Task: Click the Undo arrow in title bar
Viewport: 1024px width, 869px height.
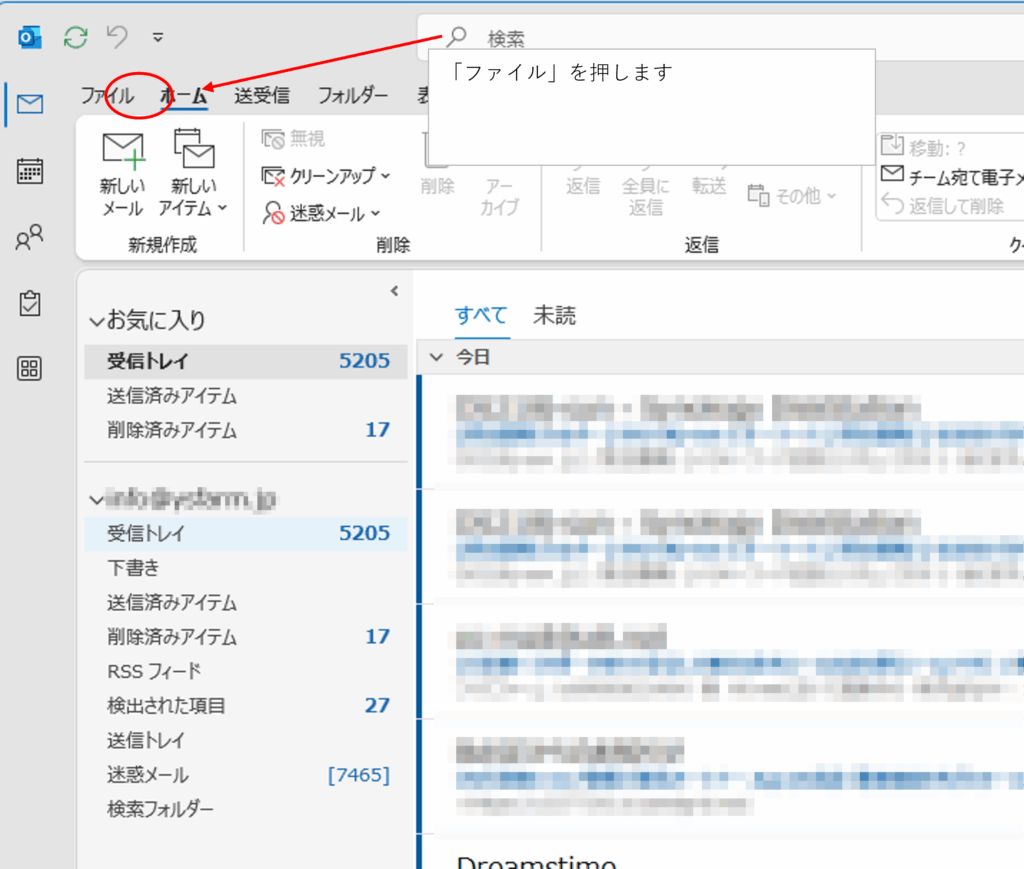Action: point(117,38)
